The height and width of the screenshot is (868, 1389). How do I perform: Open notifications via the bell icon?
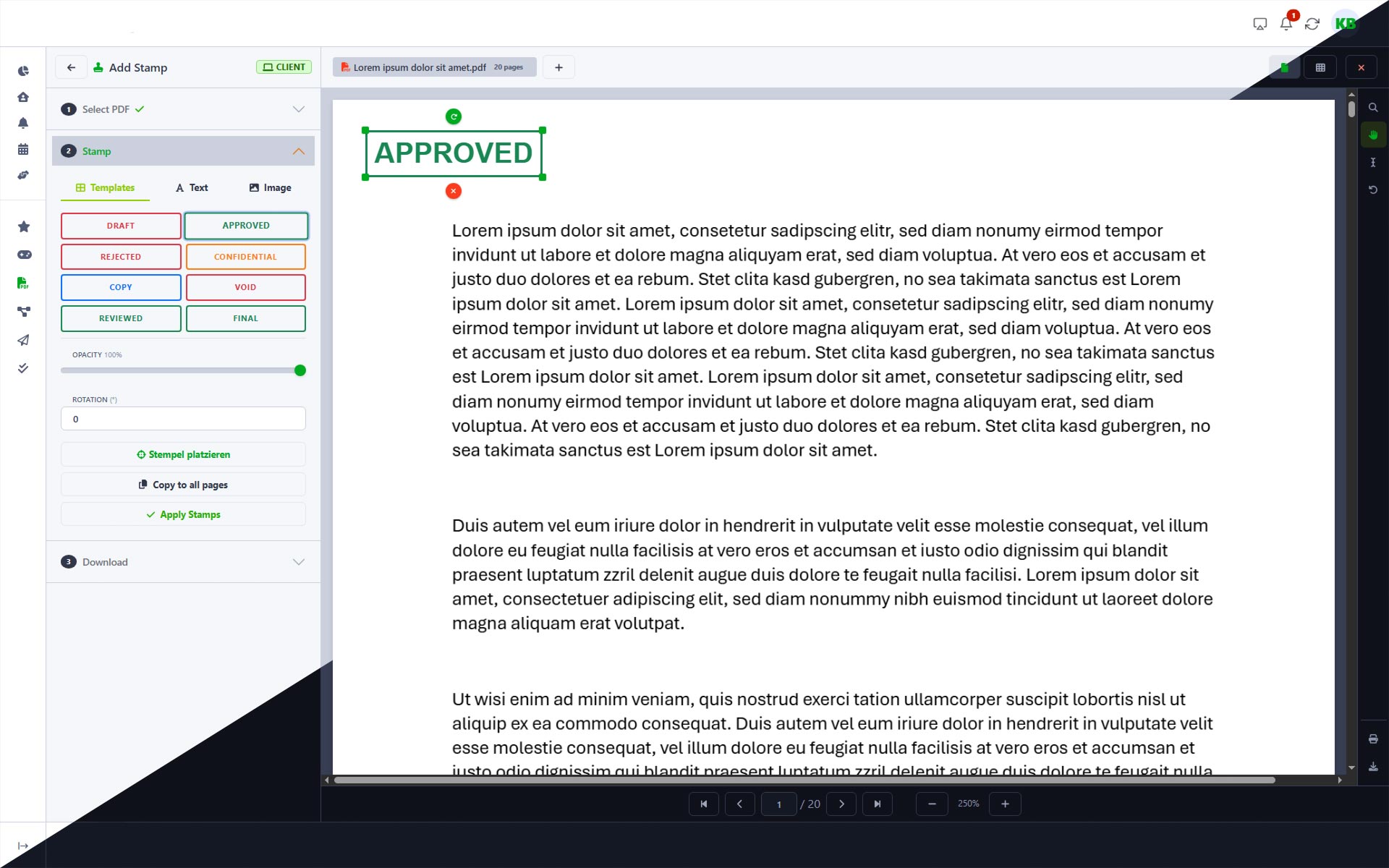point(1286,23)
